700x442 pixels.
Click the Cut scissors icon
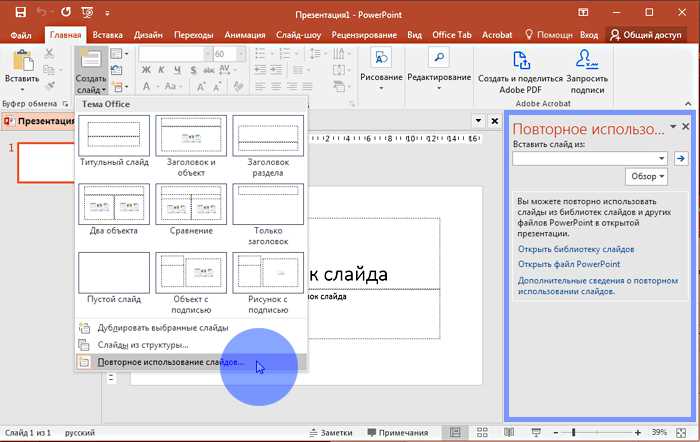point(50,54)
